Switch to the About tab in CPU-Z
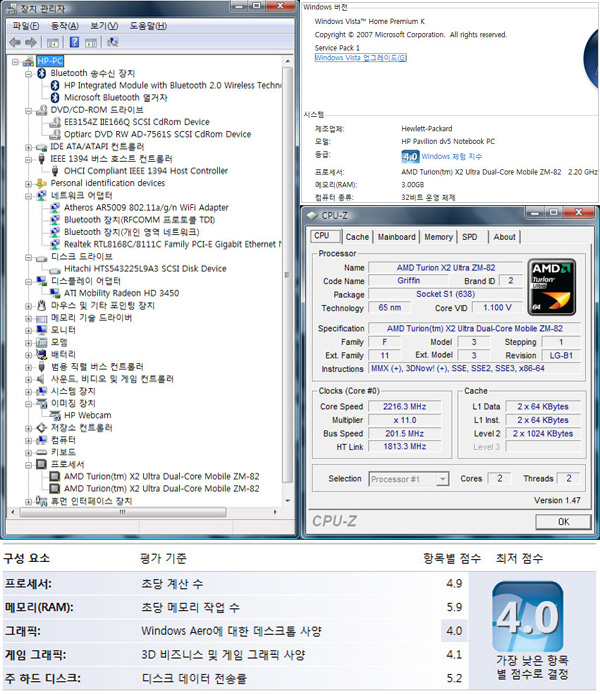This screenshot has height=694, width=600. pos(504,237)
